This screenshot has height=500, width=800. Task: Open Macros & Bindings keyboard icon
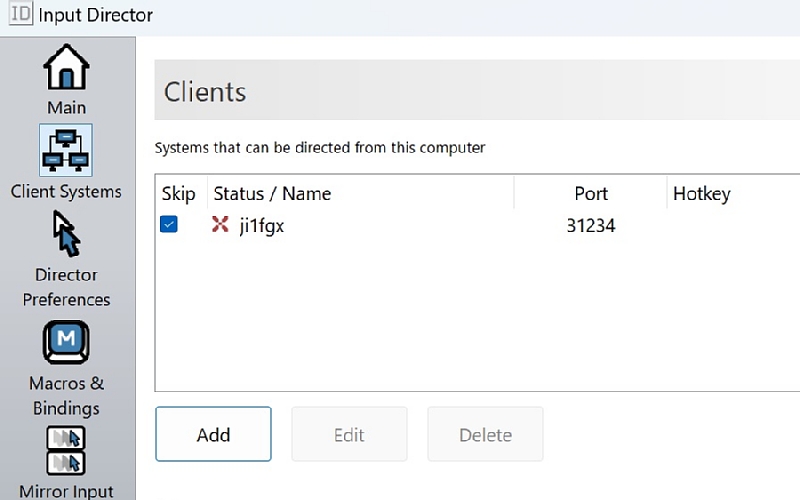[66, 342]
